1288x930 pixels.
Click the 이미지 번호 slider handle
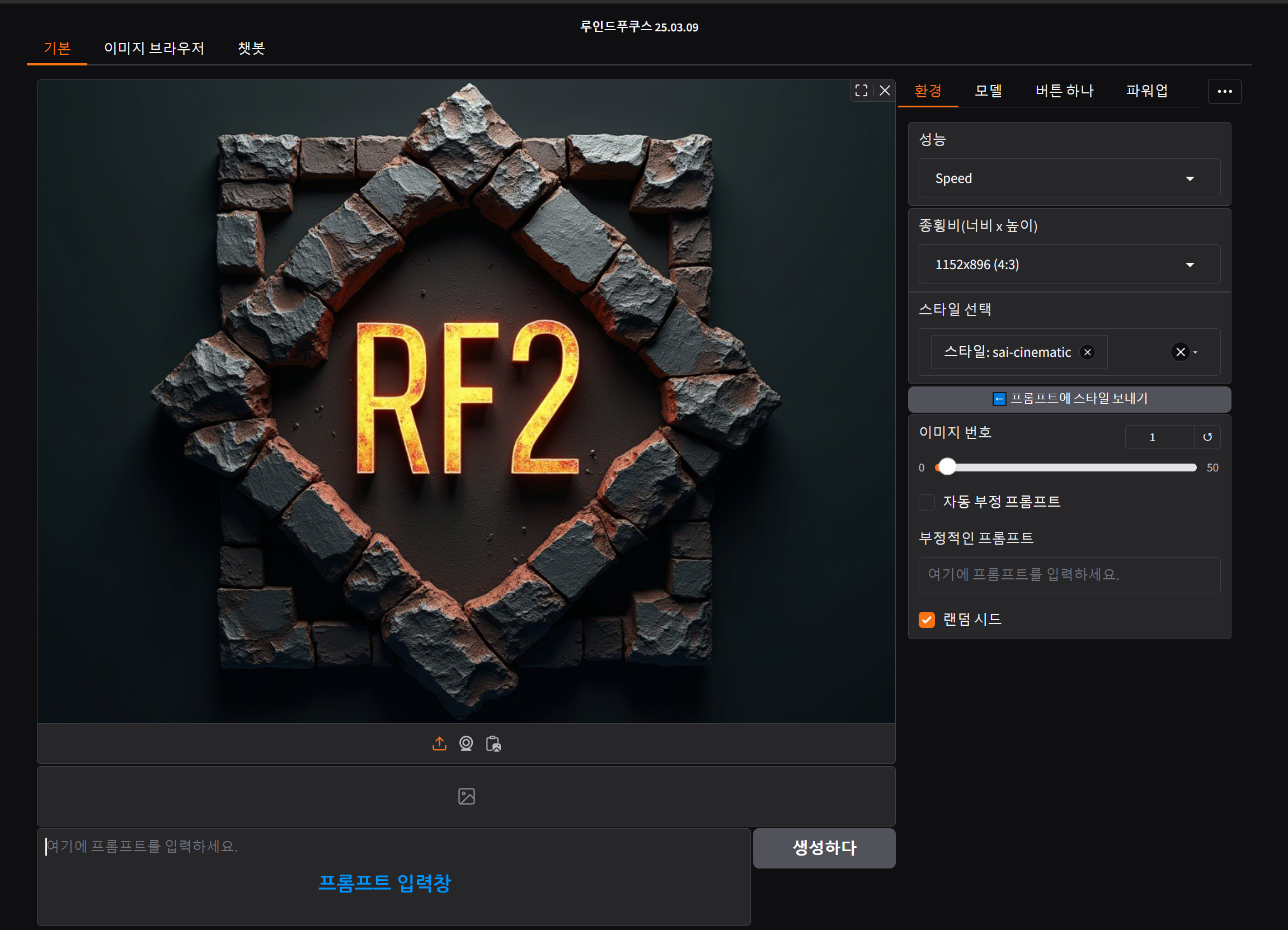click(x=947, y=468)
